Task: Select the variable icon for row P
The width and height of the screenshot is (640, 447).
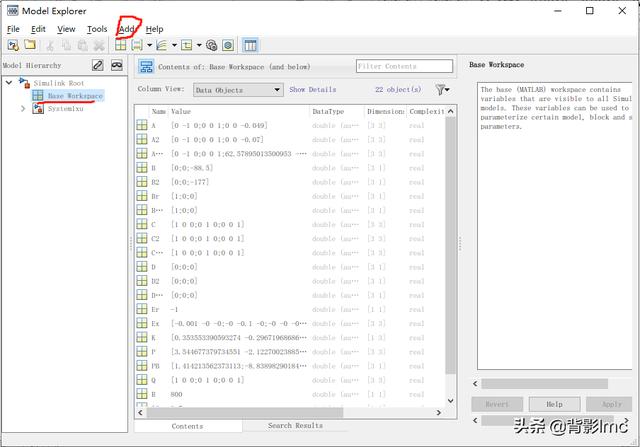Action: [x=142, y=351]
